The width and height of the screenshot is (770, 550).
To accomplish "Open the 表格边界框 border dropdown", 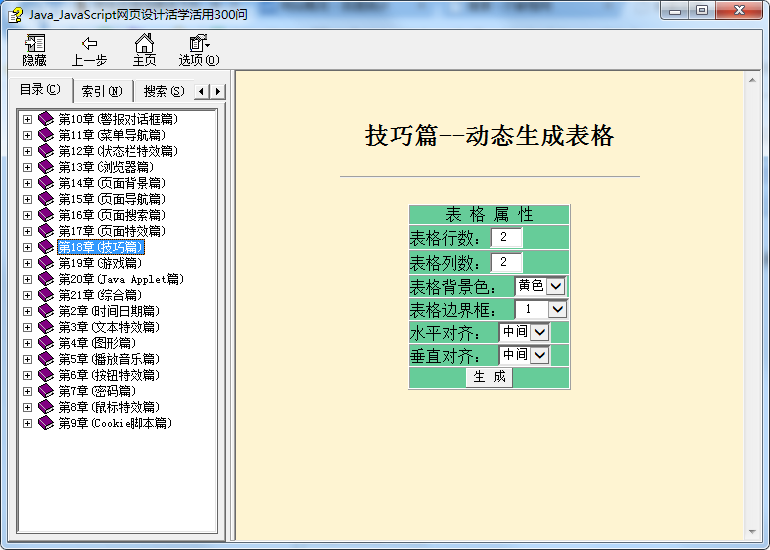I will (557, 310).
